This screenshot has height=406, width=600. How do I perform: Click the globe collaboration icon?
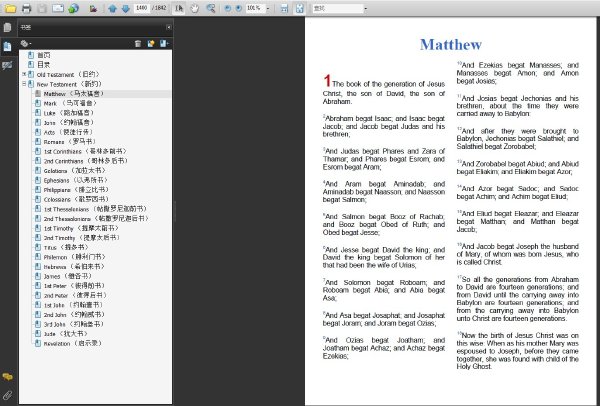coord(73,8)
